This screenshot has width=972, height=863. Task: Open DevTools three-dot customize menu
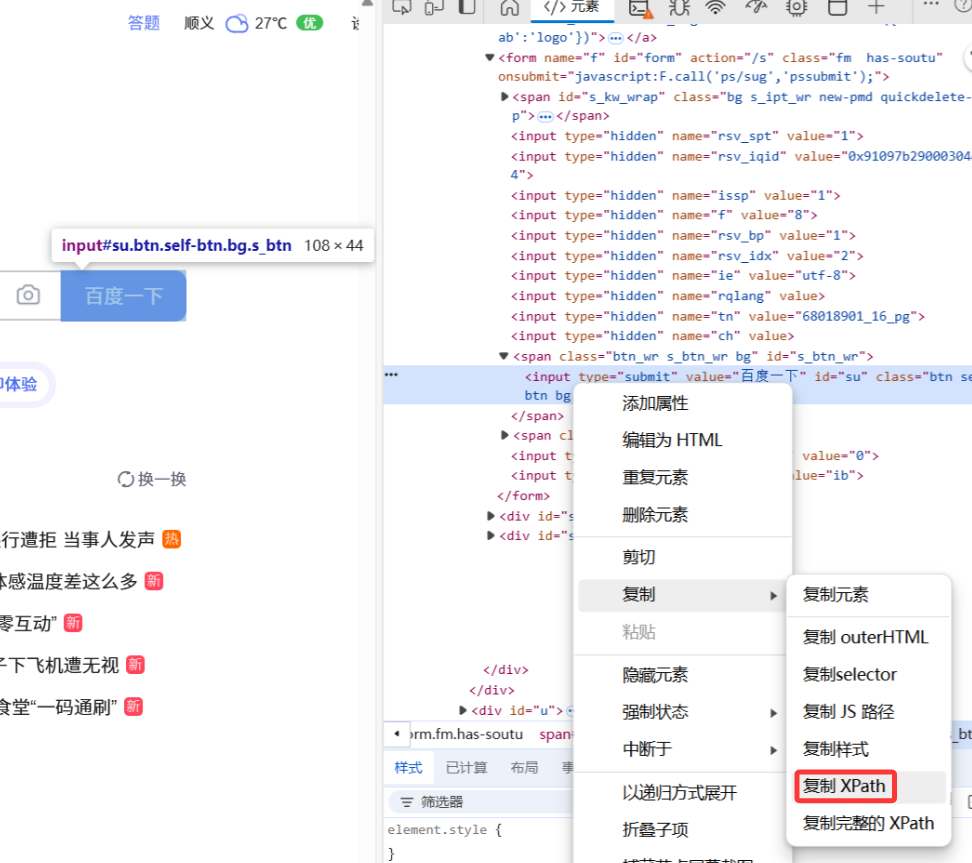pyautogui.click(x=930, y=4)
